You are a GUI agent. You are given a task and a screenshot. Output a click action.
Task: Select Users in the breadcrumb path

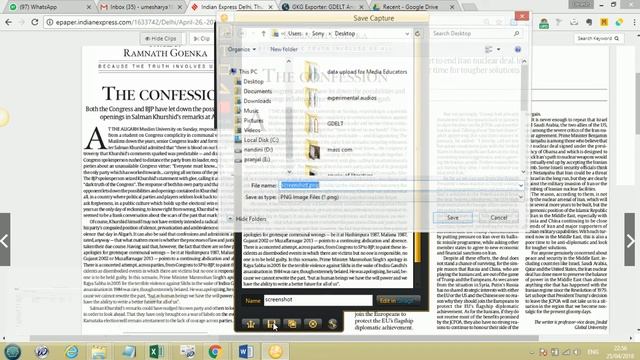pyautogui.click(x=295, y=33)
